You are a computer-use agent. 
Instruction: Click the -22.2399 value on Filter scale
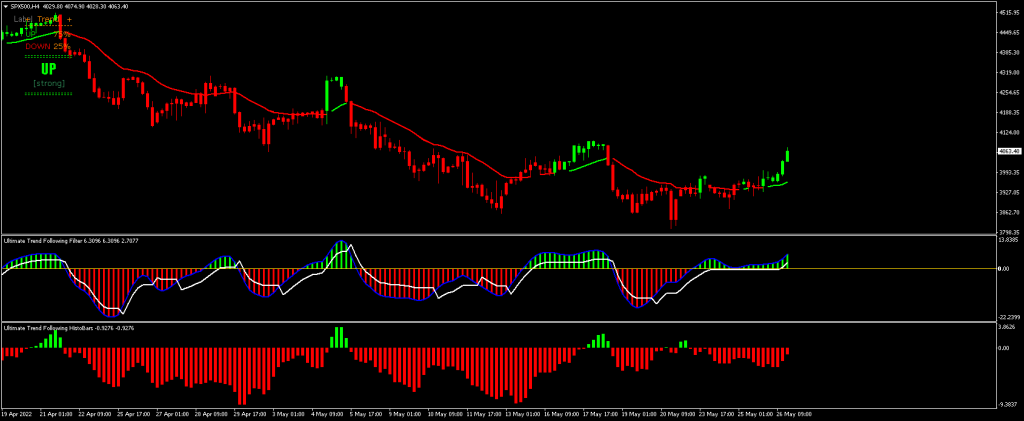1008,315
